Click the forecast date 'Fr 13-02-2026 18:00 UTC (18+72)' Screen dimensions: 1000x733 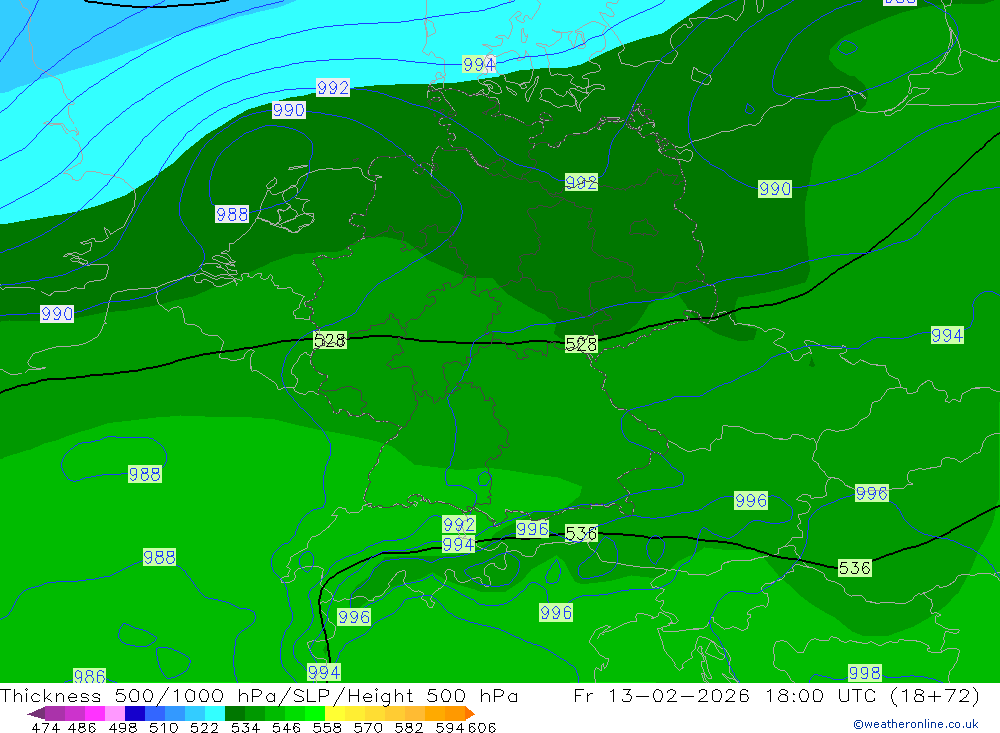776,695
